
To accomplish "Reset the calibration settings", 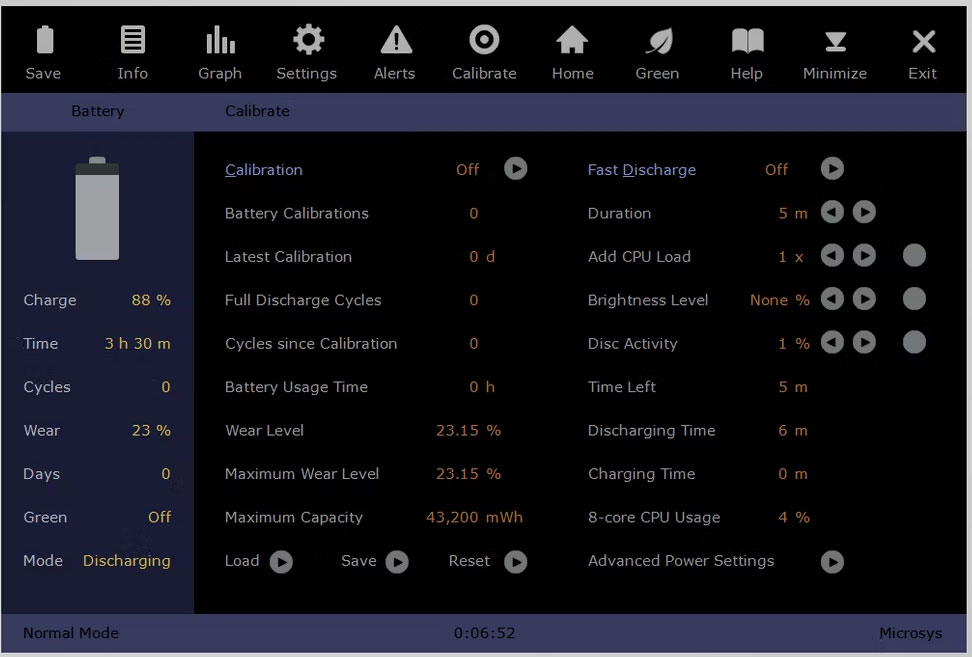I will [x=516, y=562].
